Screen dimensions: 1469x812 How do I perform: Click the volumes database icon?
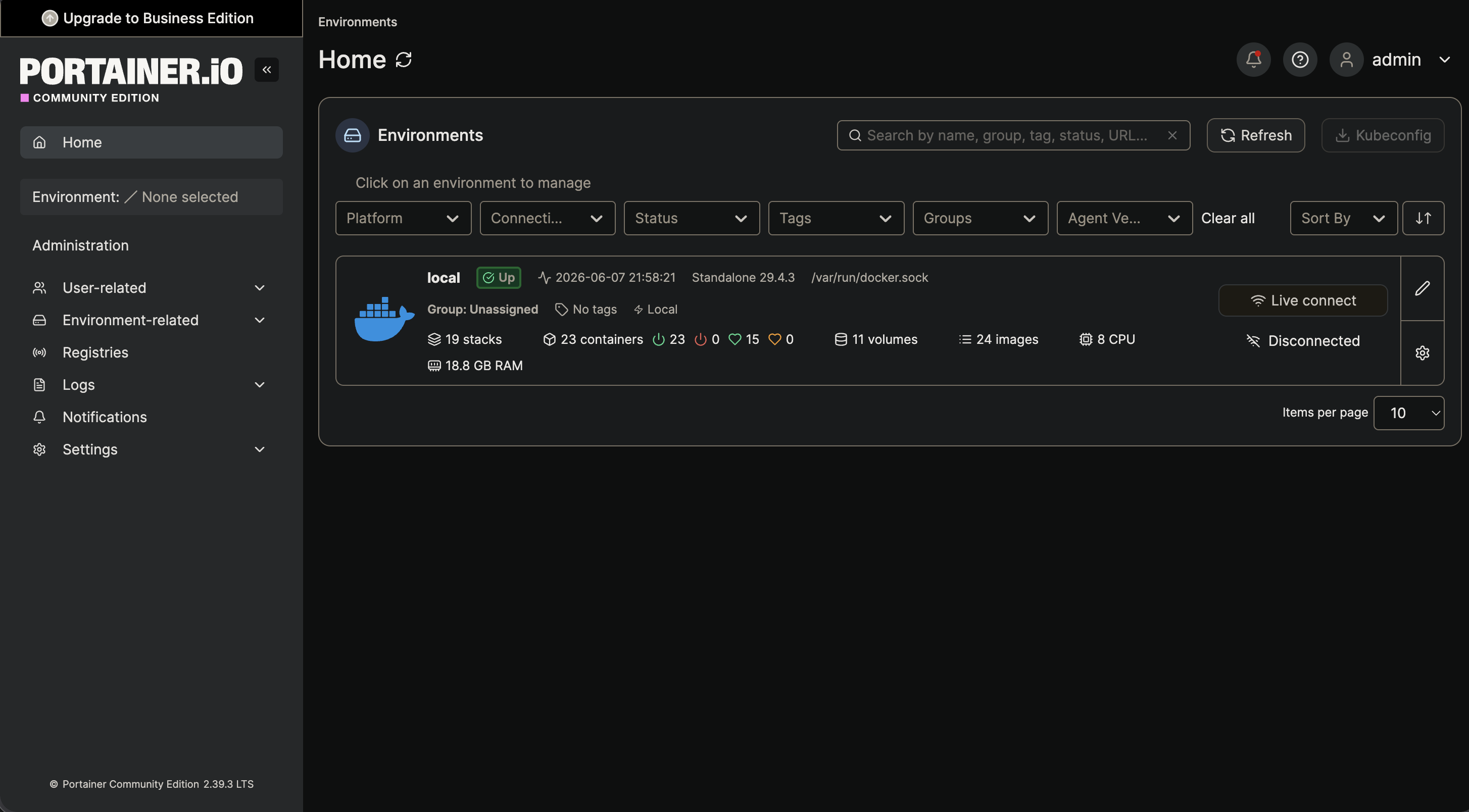coord(841,339)
